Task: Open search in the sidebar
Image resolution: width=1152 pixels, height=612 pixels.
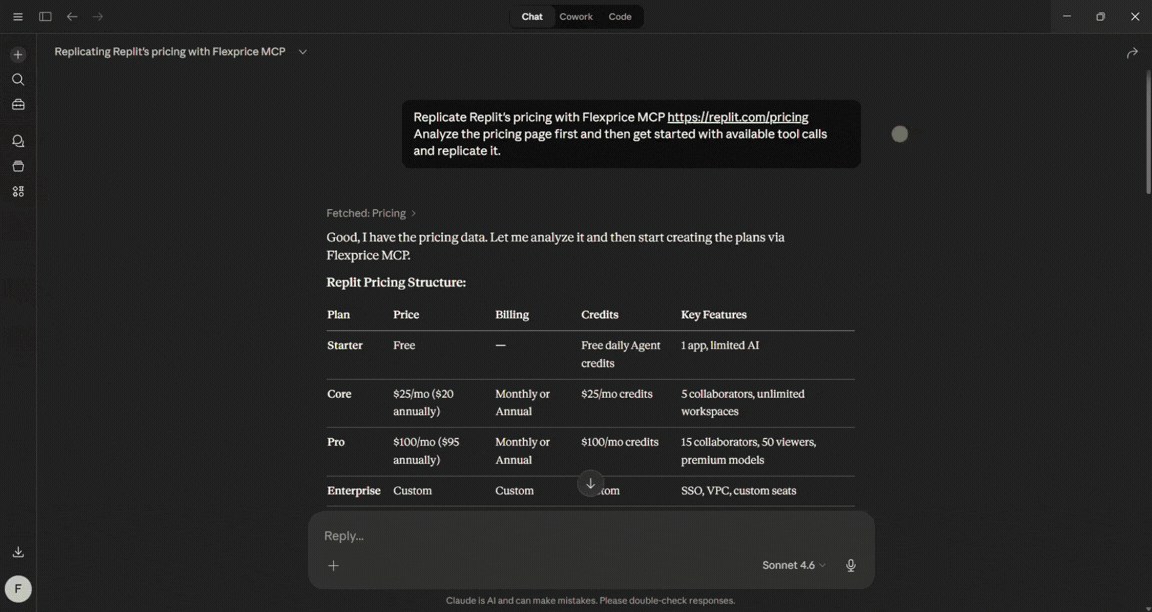Action: tap(18, 79)
